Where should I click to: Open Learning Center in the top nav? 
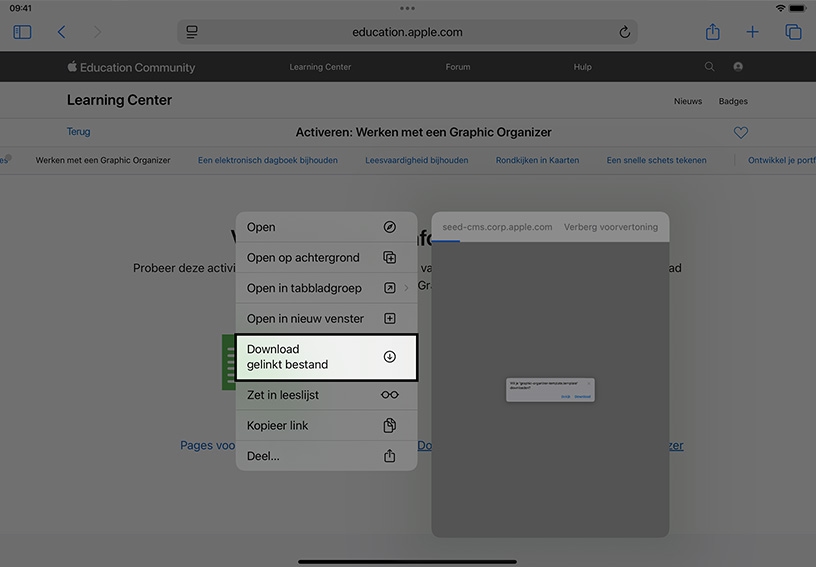[x=320, y=67]
